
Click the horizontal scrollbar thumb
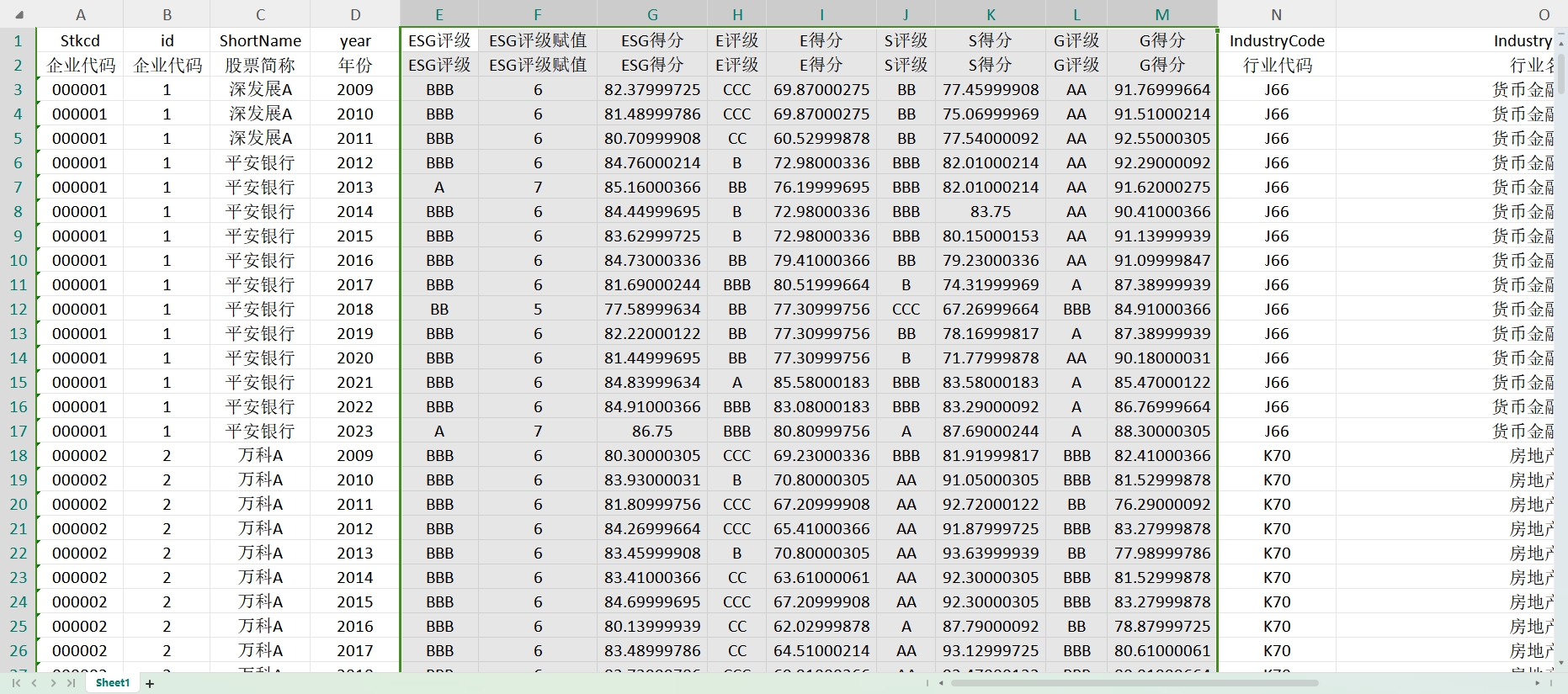click(x=1135, y=683)
